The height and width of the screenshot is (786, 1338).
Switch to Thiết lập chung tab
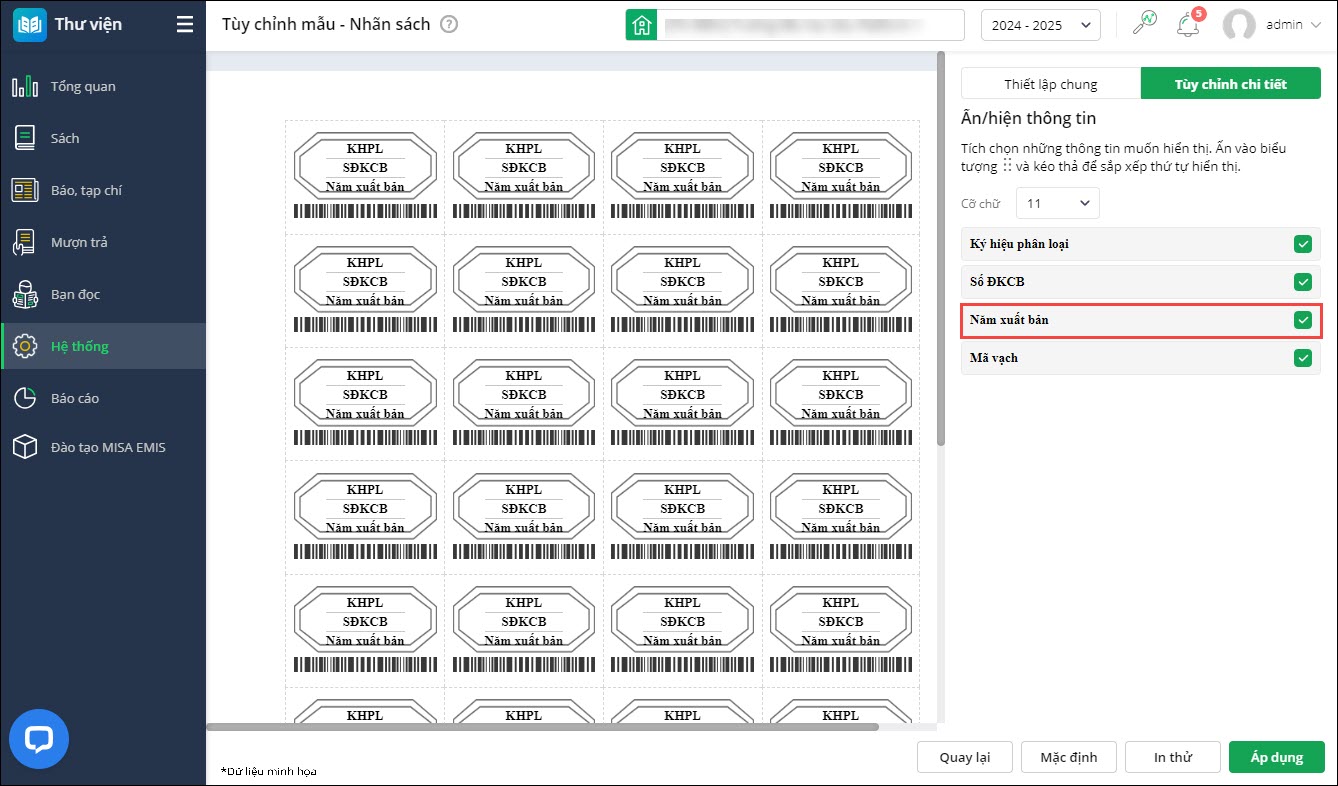1050,84
